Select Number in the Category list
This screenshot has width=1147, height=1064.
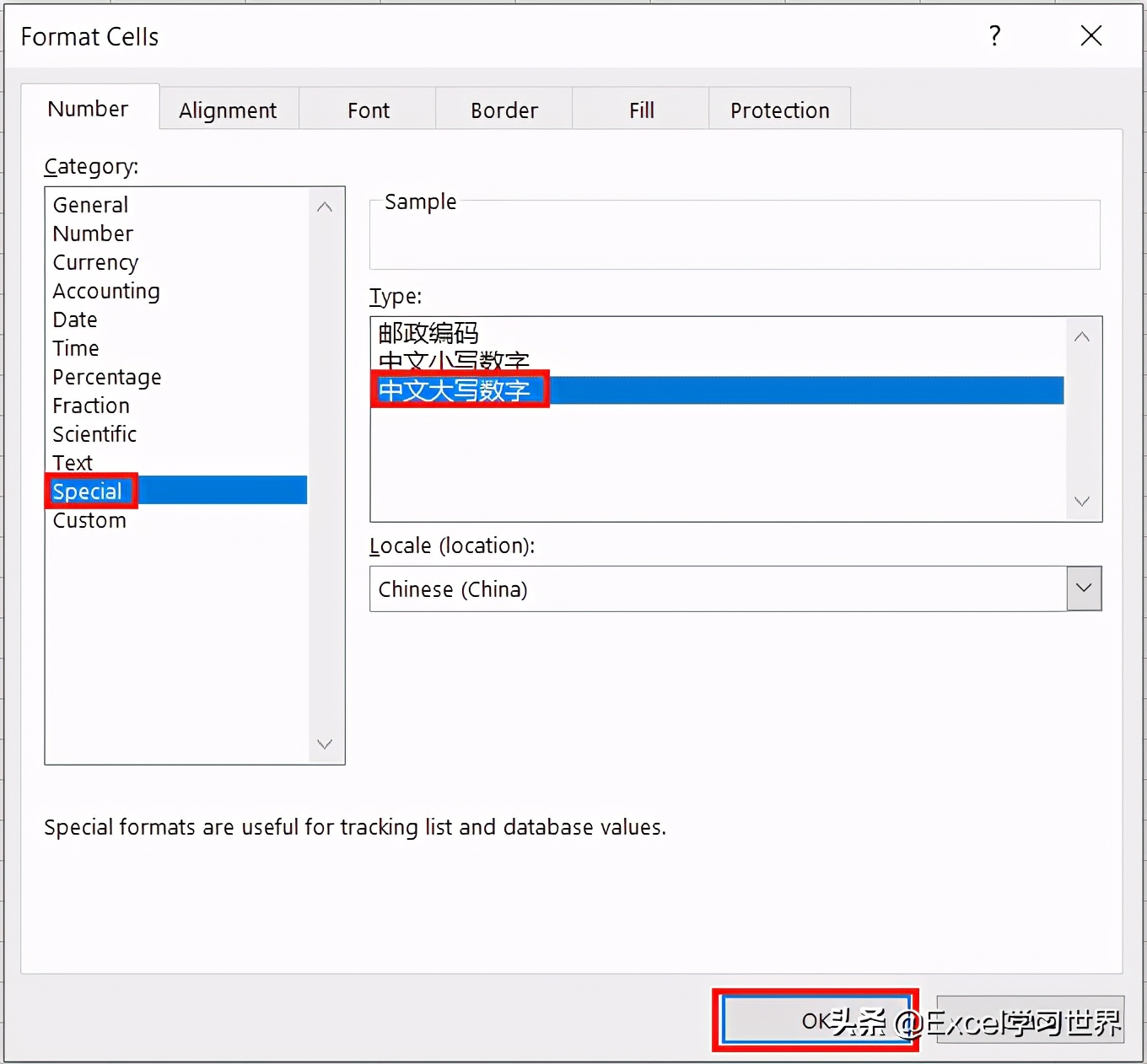point(175,234)
